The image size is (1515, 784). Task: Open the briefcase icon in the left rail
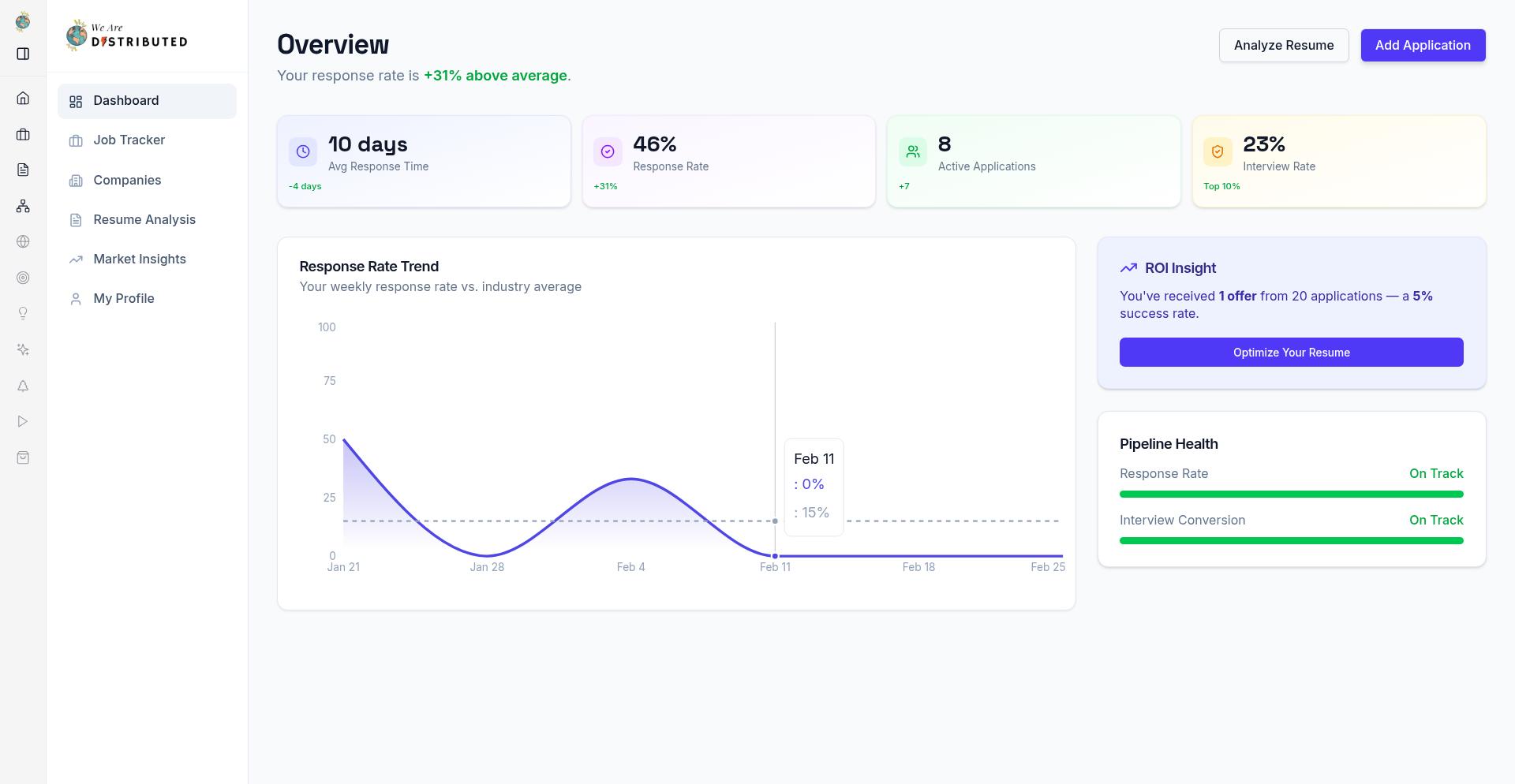tap(23, 134)
